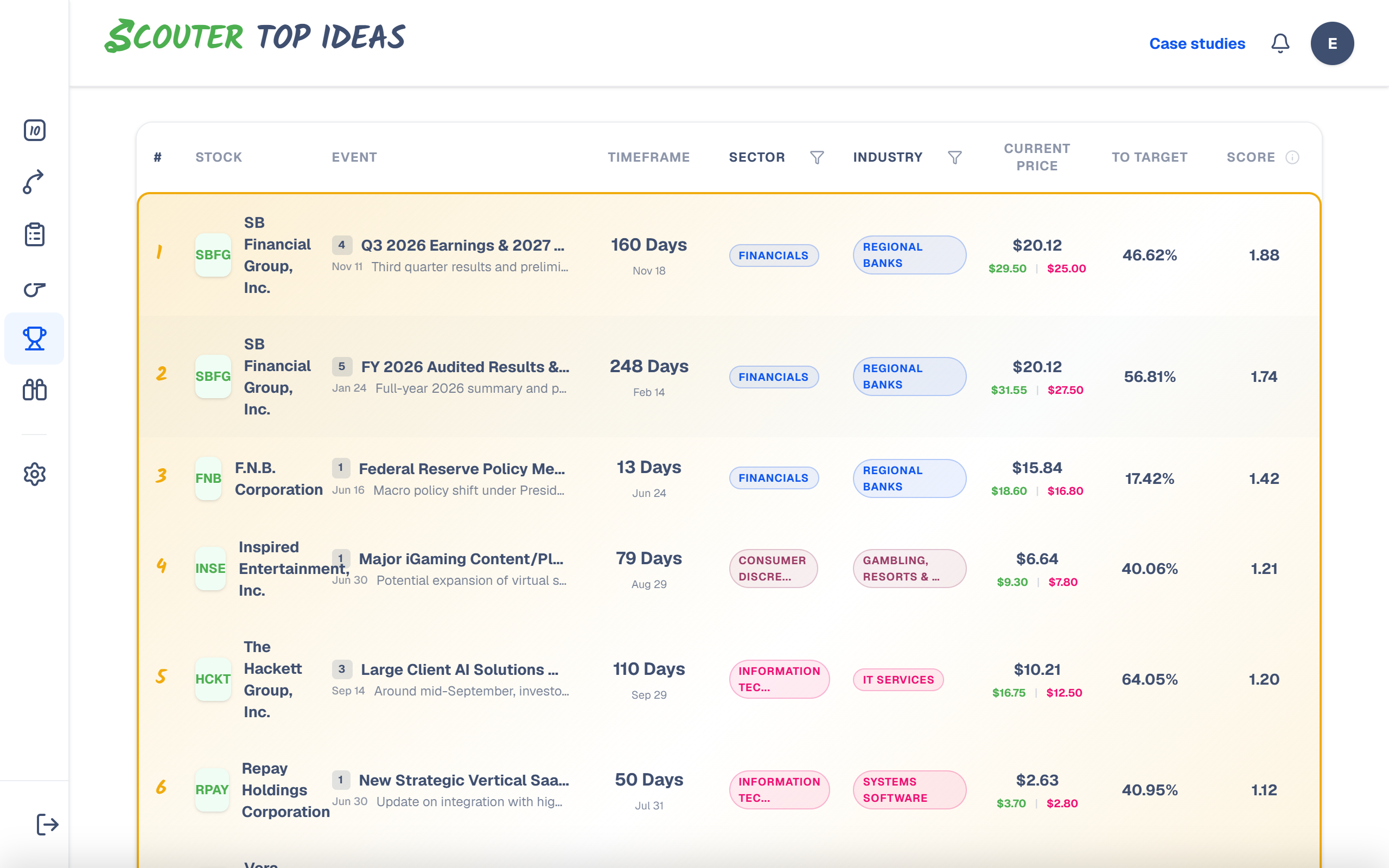The height and width of the screenshot is (868, 1389).
Task: Click the SBFG ticker badge in row 1
Action: [x=213, y=255]
